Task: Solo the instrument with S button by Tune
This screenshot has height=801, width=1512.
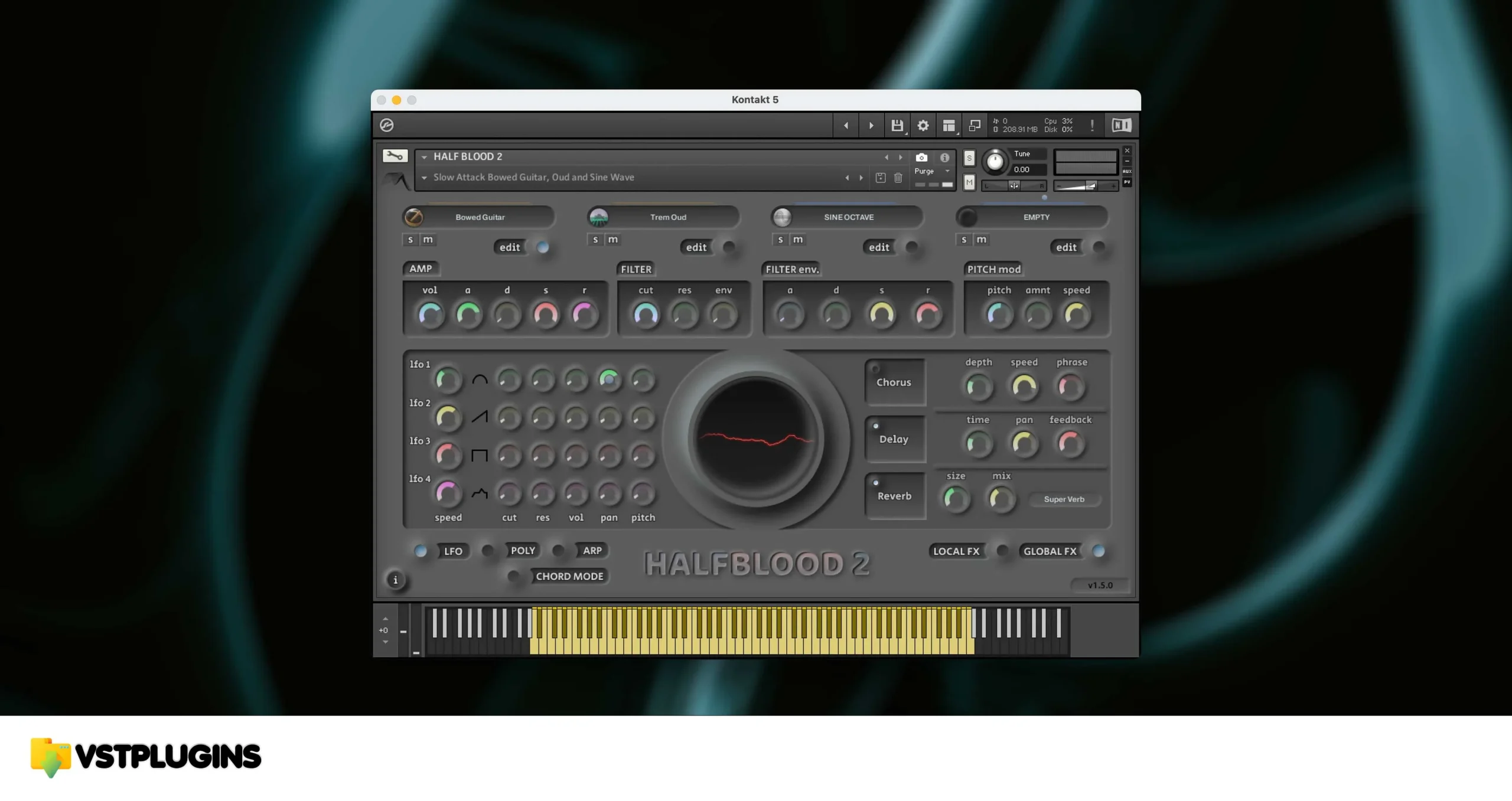Action: tap(969, 158)
